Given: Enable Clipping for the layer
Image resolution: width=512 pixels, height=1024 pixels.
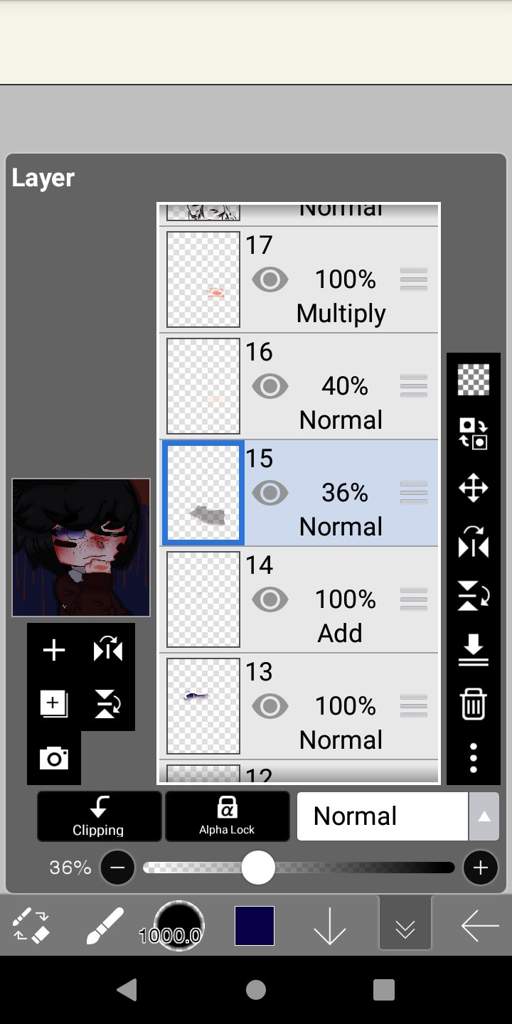Looking at the screenshot, I should point(99,816).
